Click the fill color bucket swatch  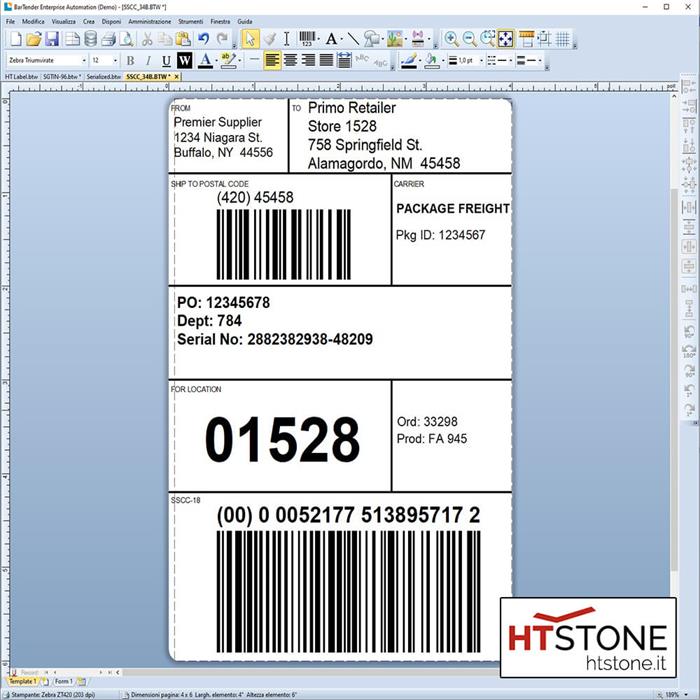pos(432,60)
